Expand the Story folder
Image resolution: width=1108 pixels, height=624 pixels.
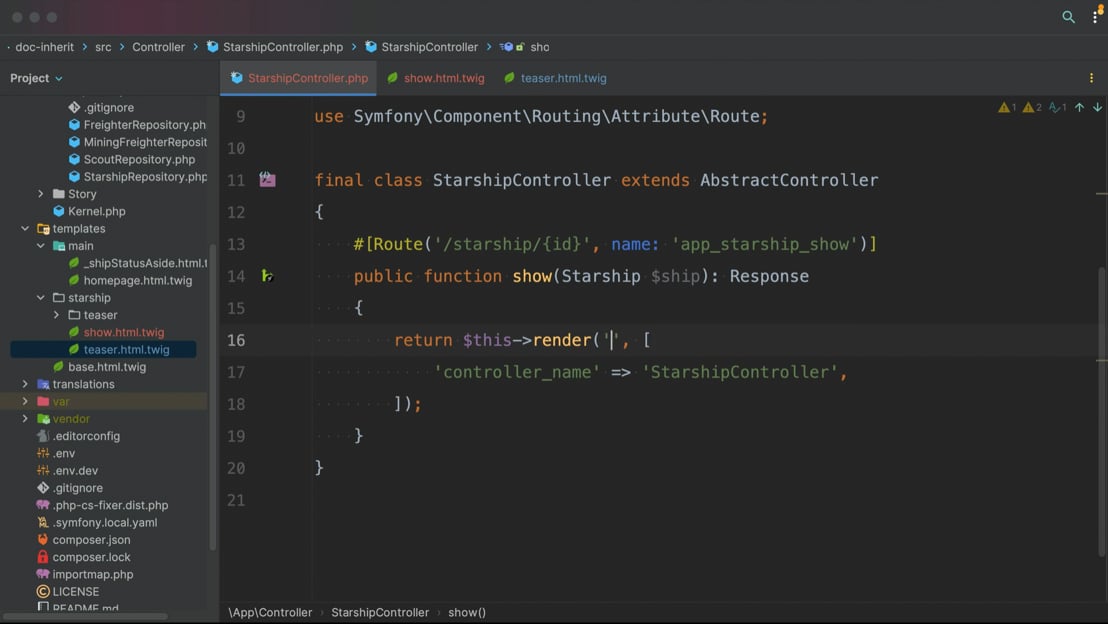click(40, 194)
